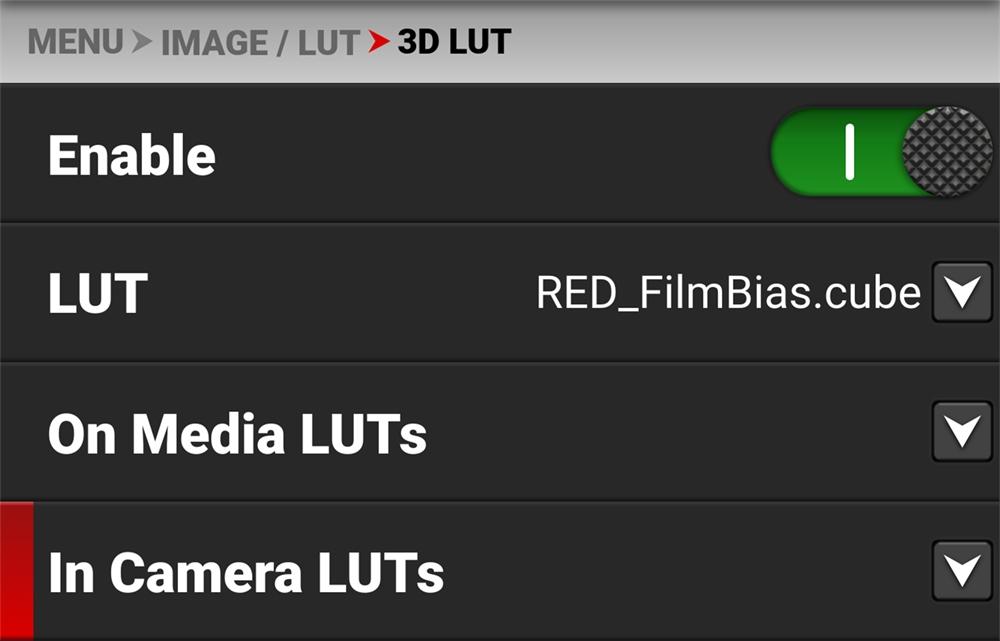Expand the In Camera LUTs arrow

pyautogui.click(x=962, y=571)
